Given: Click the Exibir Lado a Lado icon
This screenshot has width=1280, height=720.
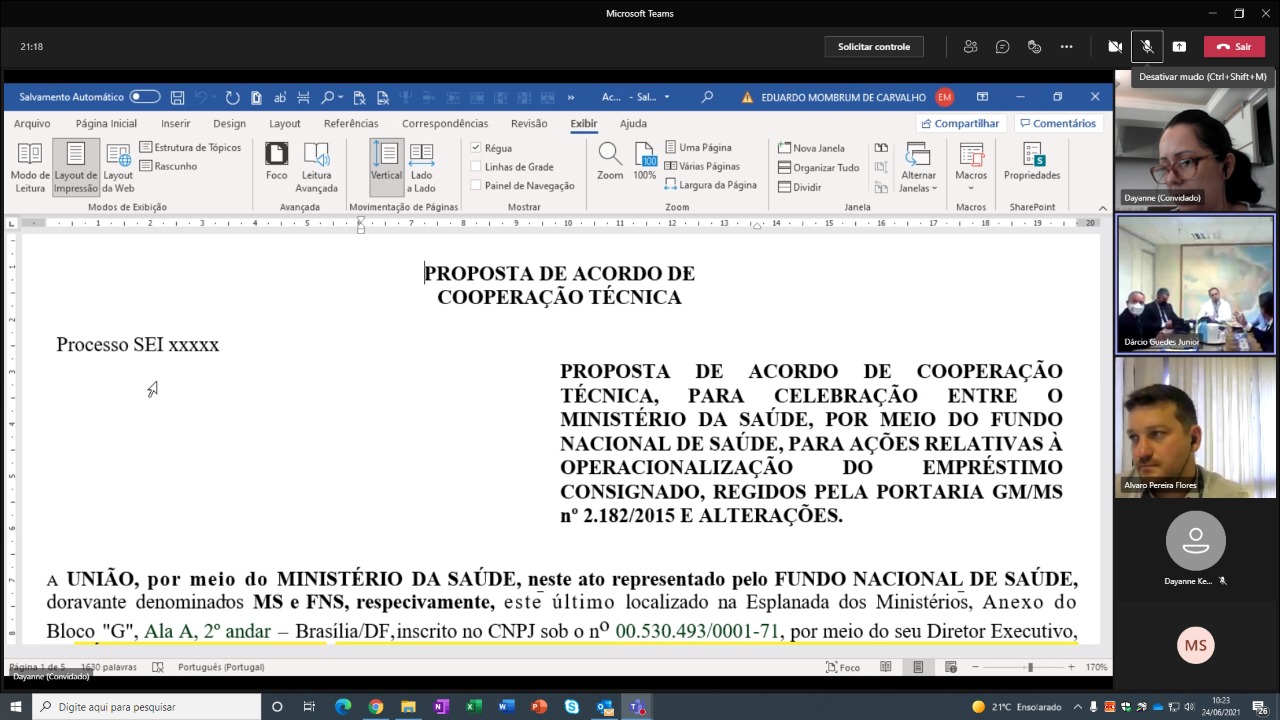Looking at the screenshot, I should tap(881, 148).
